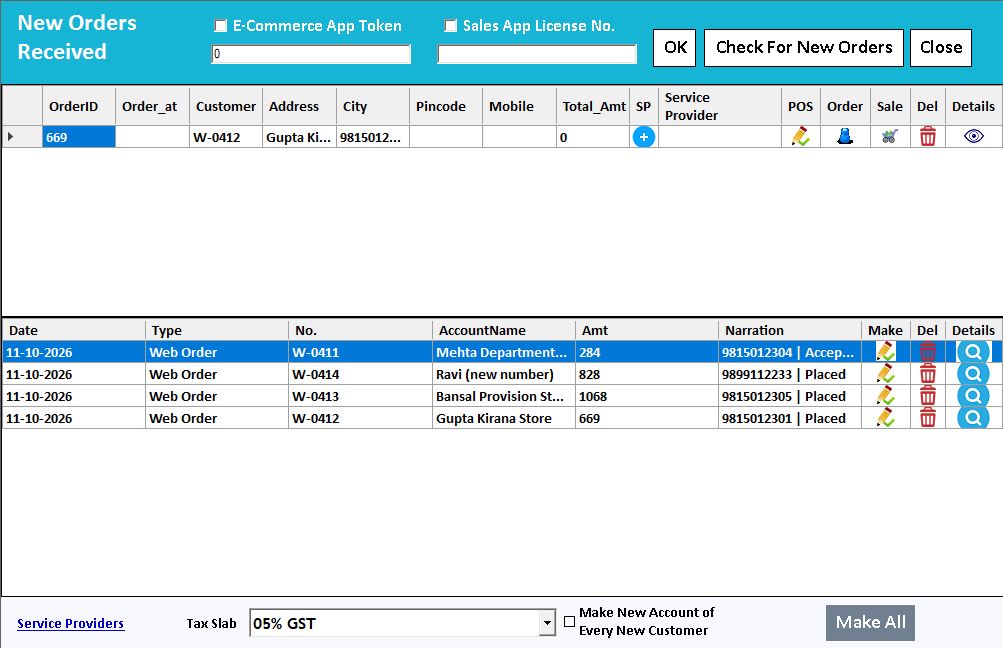The width and height of the screenshot is (1003, 648).
Task: Select the OrderID cell 669
Action: (x=79, y=137)
